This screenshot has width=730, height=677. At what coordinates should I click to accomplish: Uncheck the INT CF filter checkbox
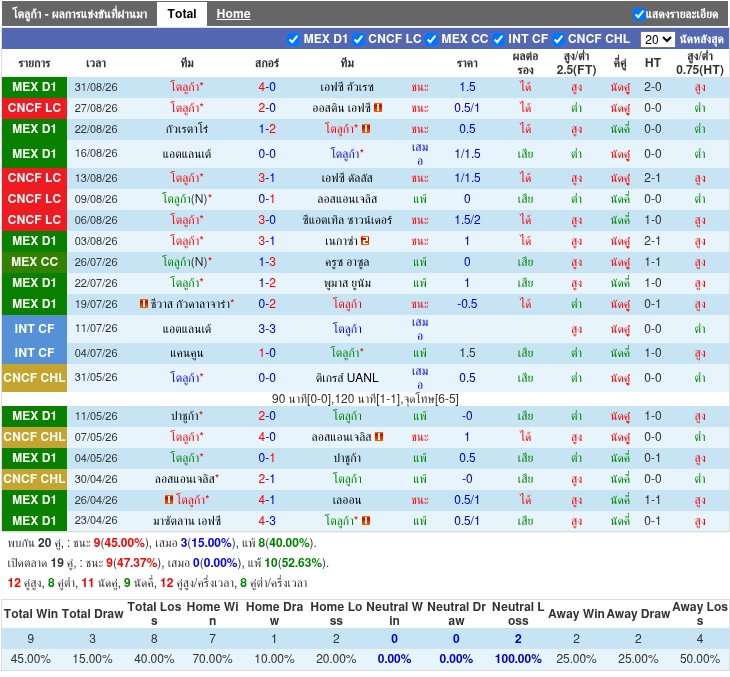click(x=498, y=40)
